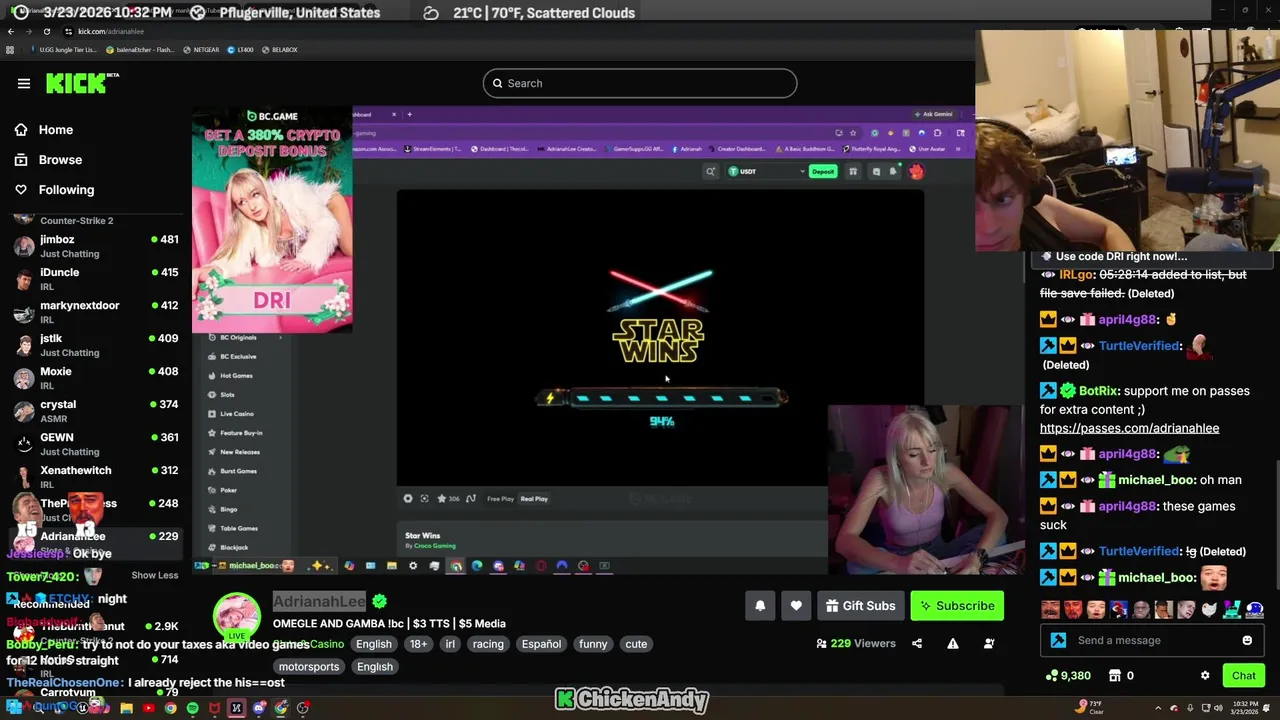The width and height of the screenshot is (1280, 720).
Task: Select the Español tag
Action: (x=541, y=644)
